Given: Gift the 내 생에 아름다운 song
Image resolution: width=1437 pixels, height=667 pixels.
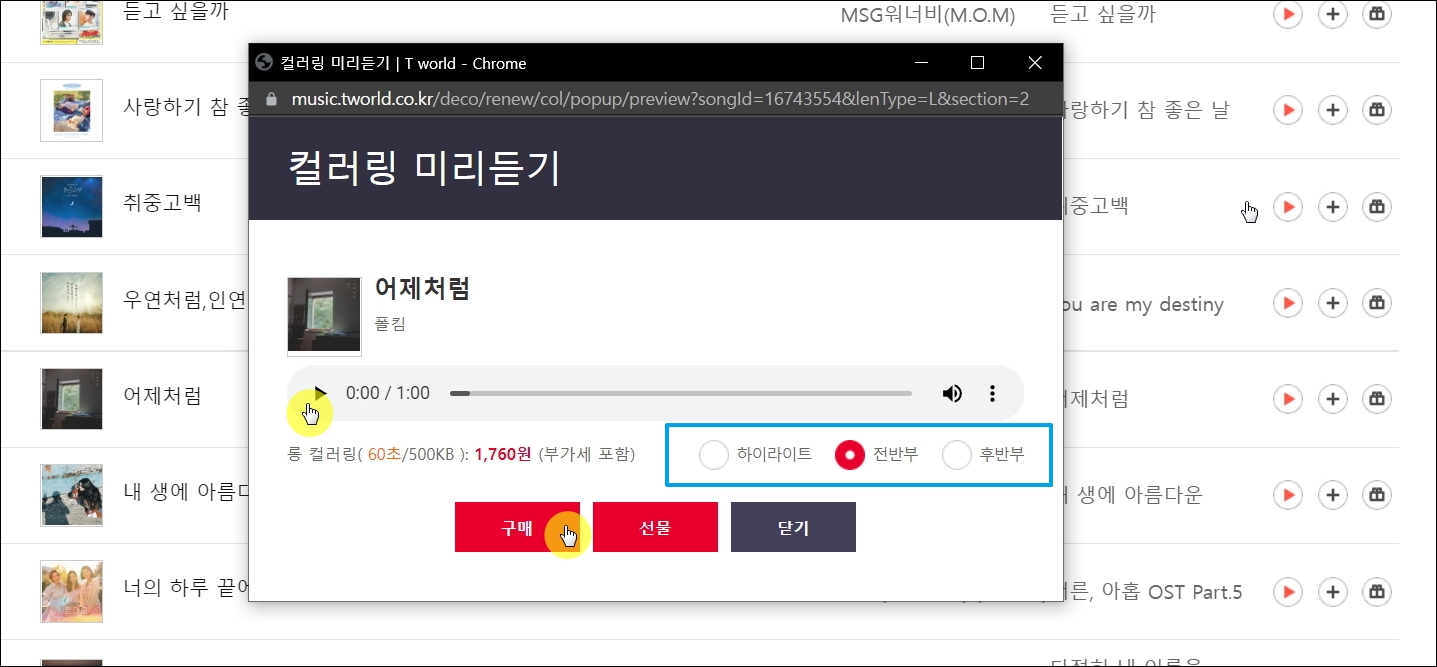Looking at the screenshot, I should 1377,495.
